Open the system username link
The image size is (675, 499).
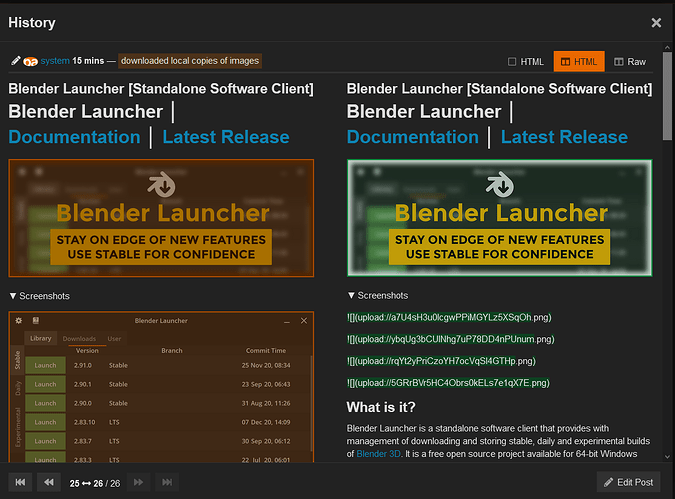click(55, 61)
